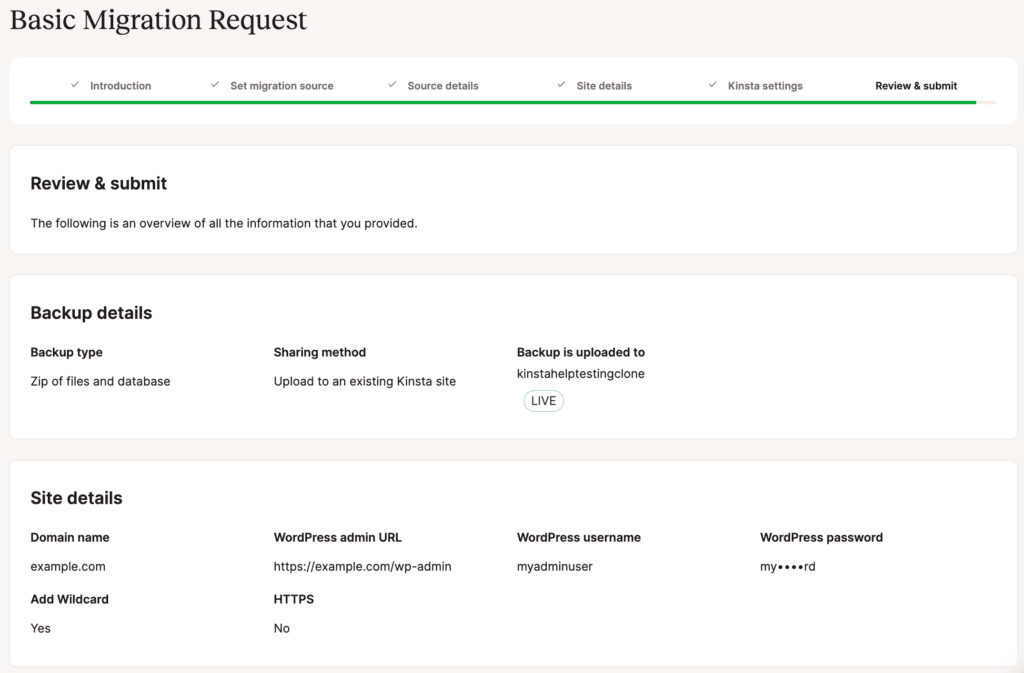Switch to the Source details step
Screen dimensions: 1024x673
coord(442,86)
